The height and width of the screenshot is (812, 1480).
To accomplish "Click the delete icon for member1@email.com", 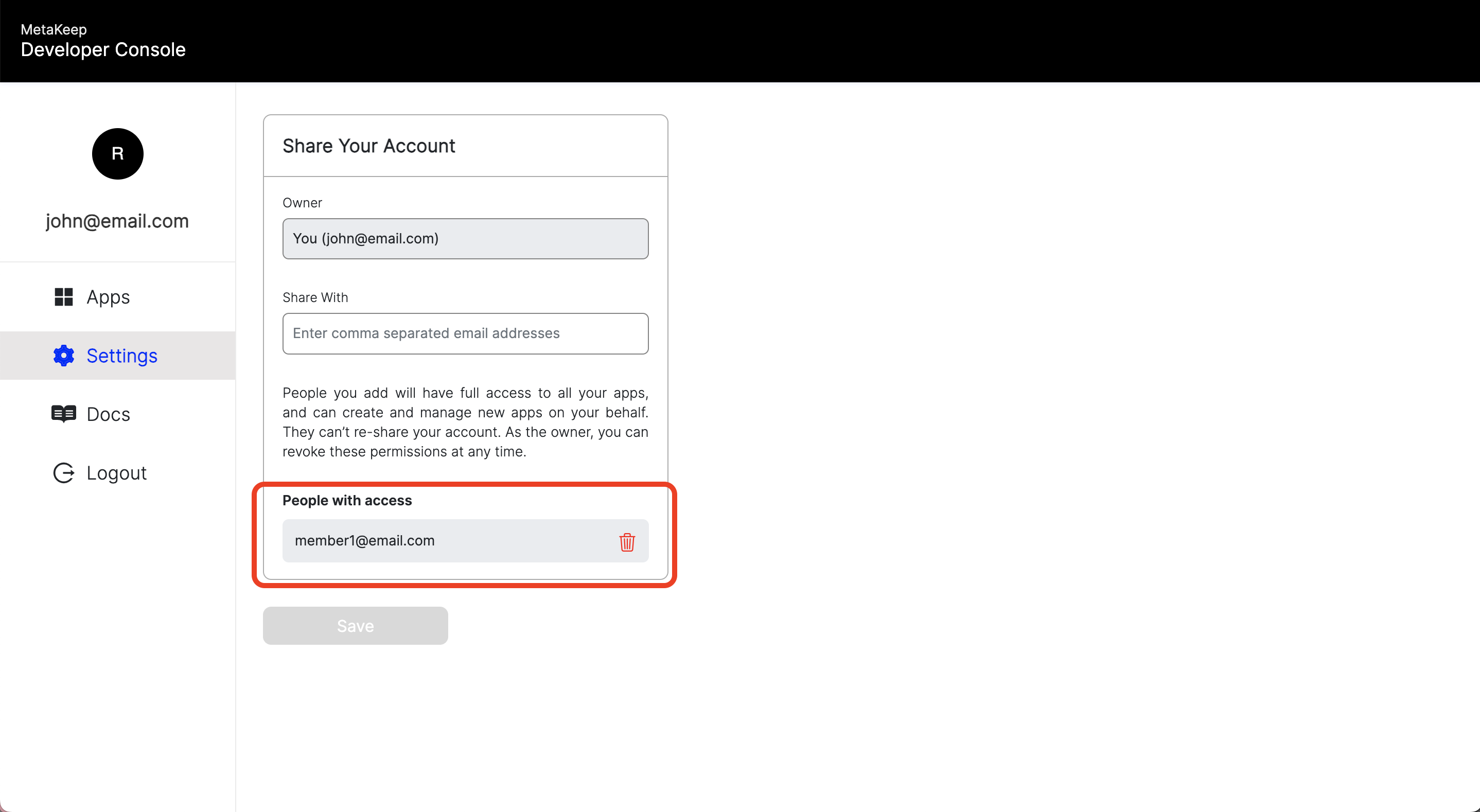I will (627, 541).
